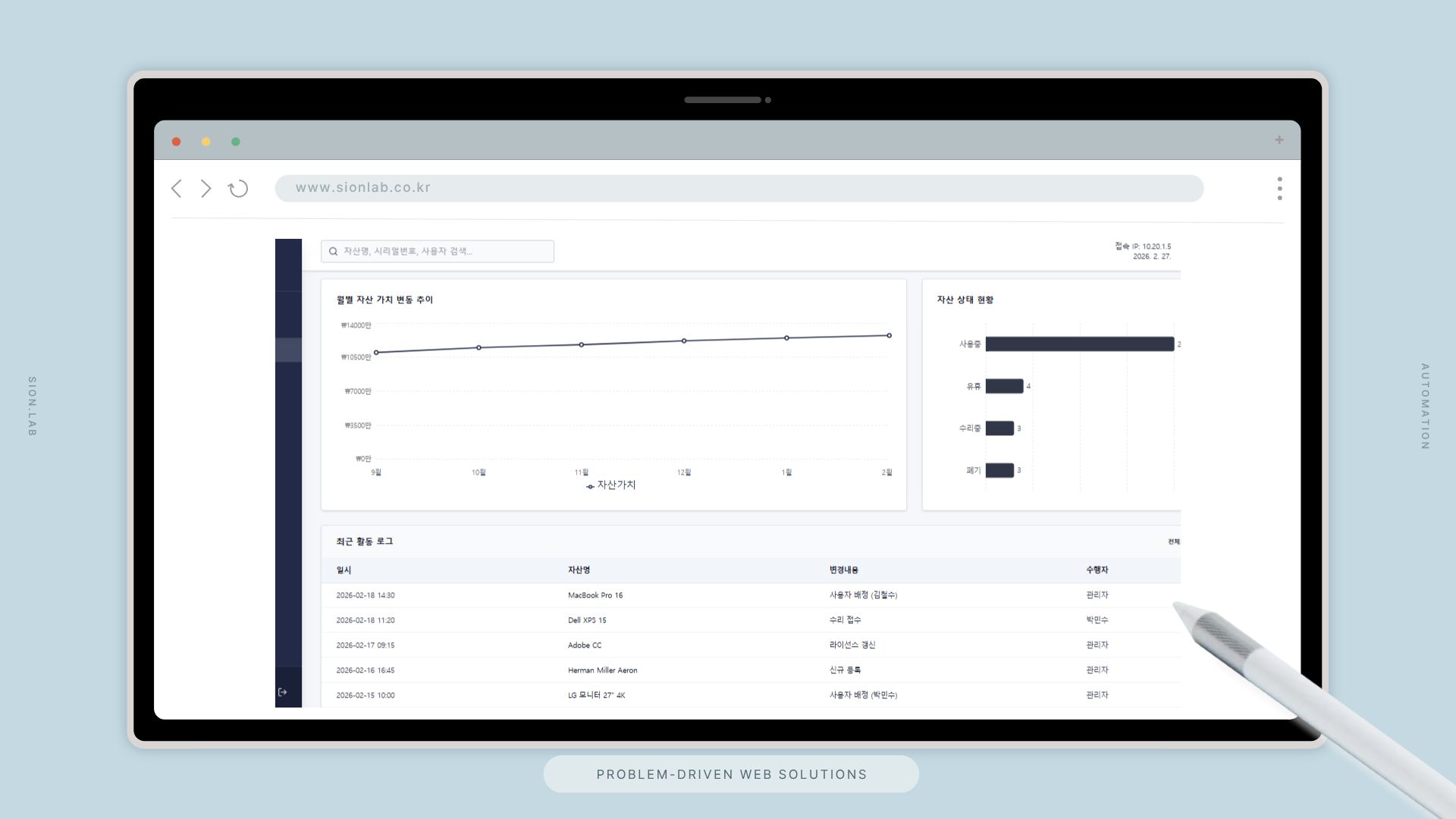Click the 일시 column header

tap(344, 570)
